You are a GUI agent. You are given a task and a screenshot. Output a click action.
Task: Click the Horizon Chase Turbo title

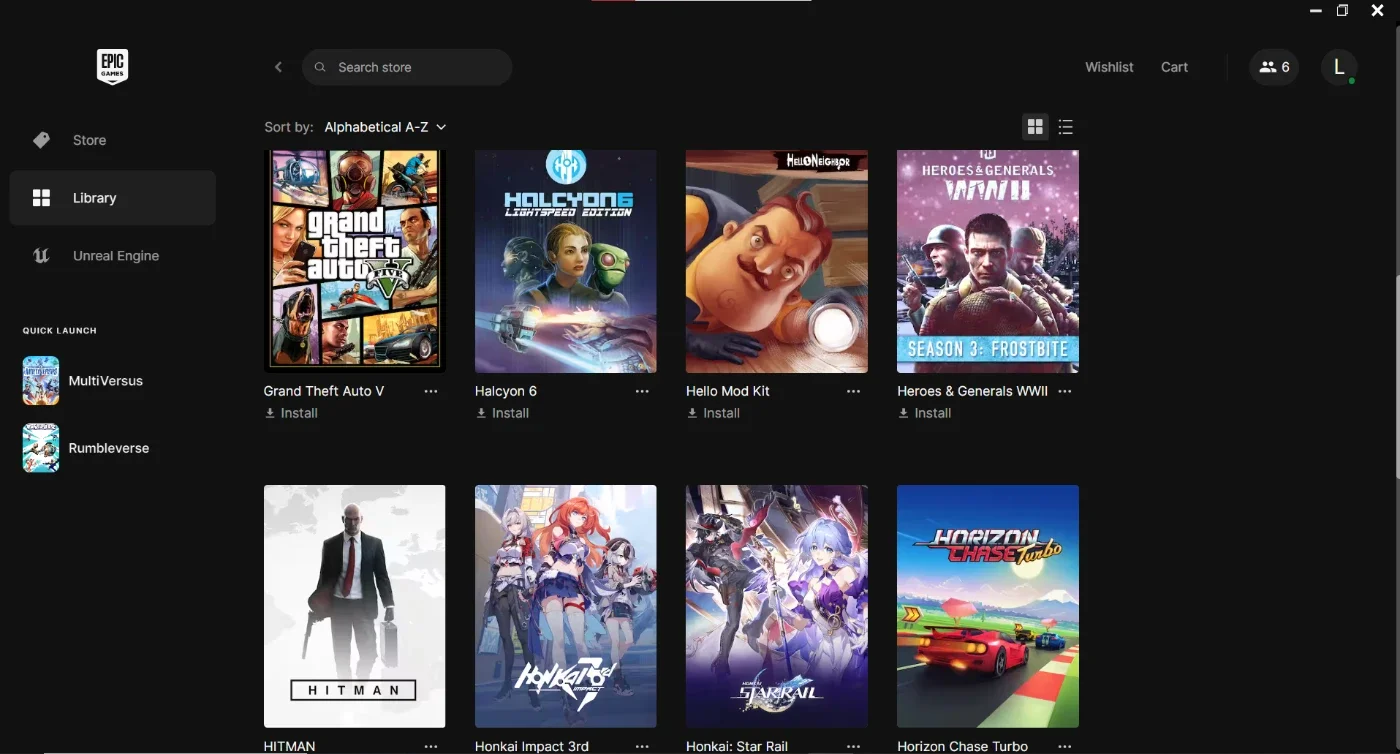962,746
